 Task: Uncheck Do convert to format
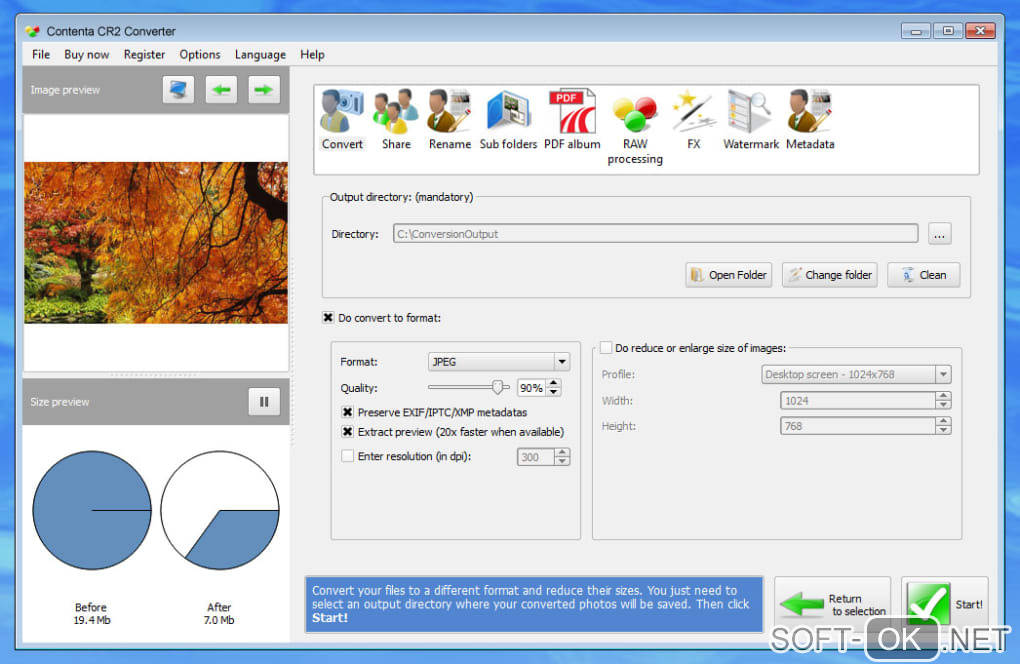point(328,318)
